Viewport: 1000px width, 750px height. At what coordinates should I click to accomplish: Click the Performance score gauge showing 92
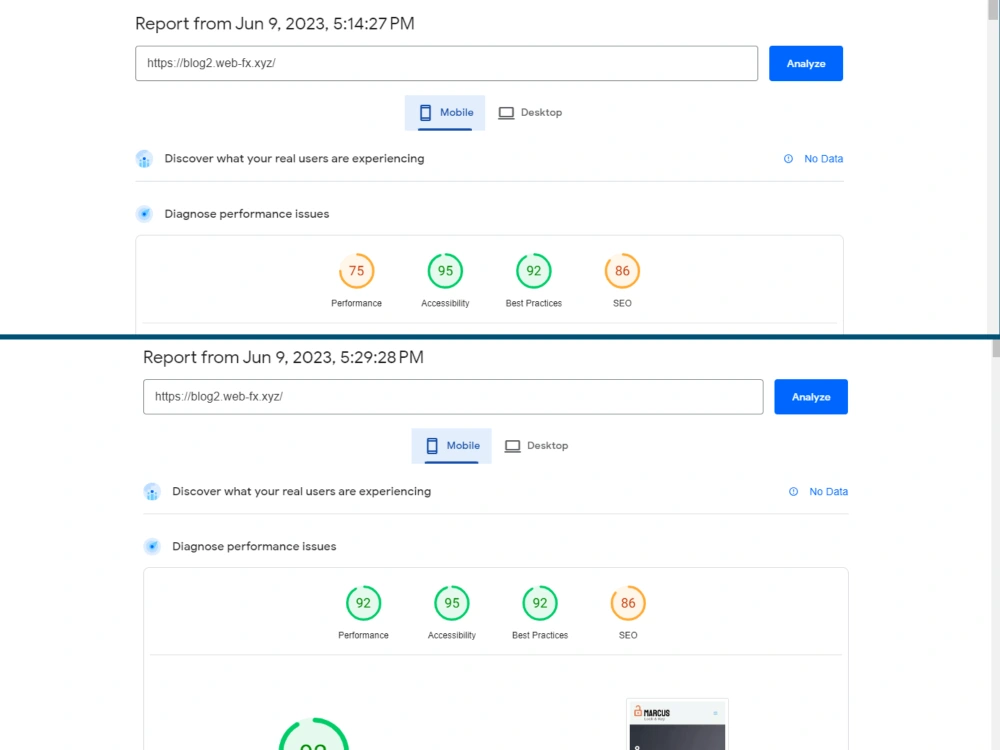coord(364,603)
